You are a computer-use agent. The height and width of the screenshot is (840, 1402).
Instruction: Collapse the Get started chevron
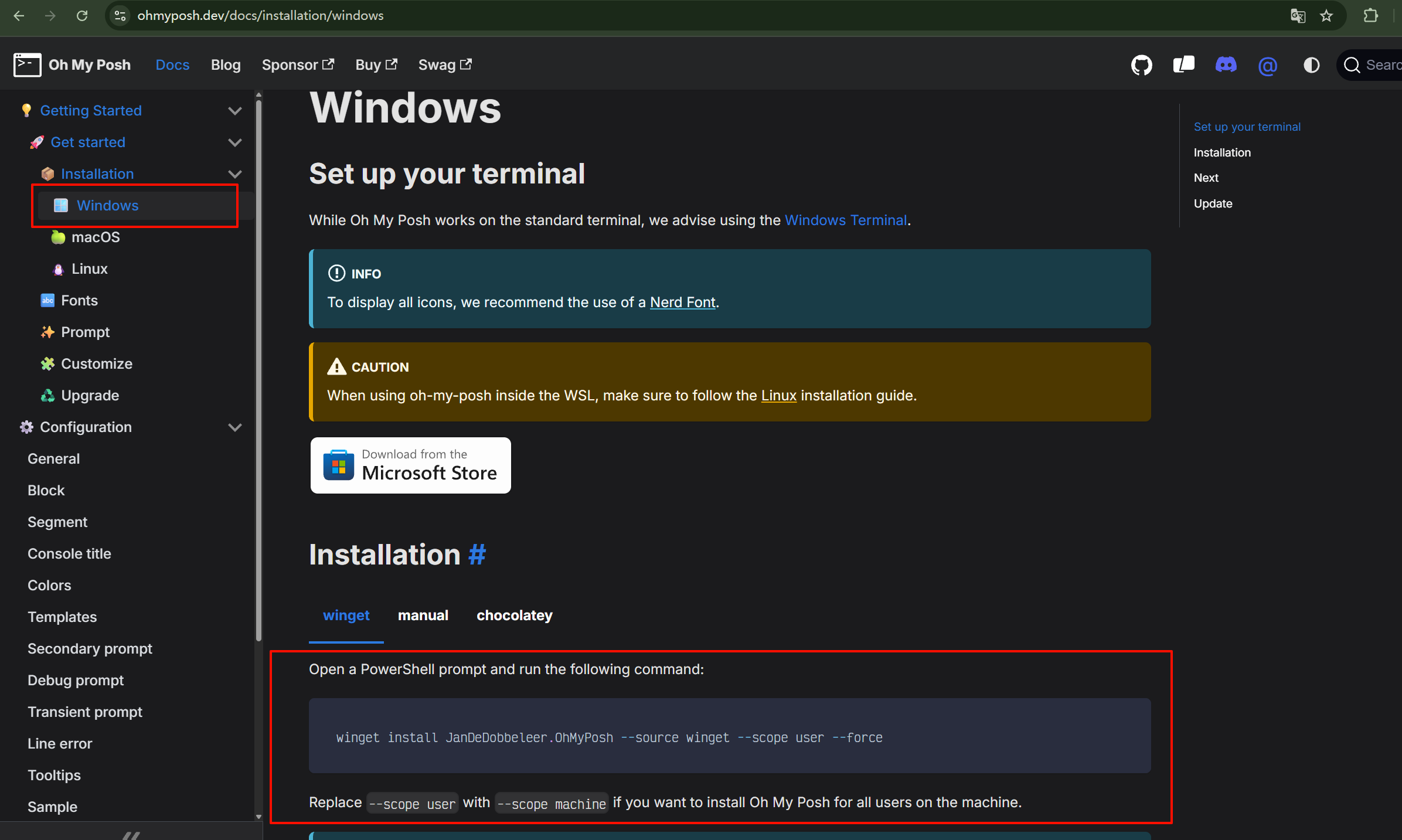[235, 142]
